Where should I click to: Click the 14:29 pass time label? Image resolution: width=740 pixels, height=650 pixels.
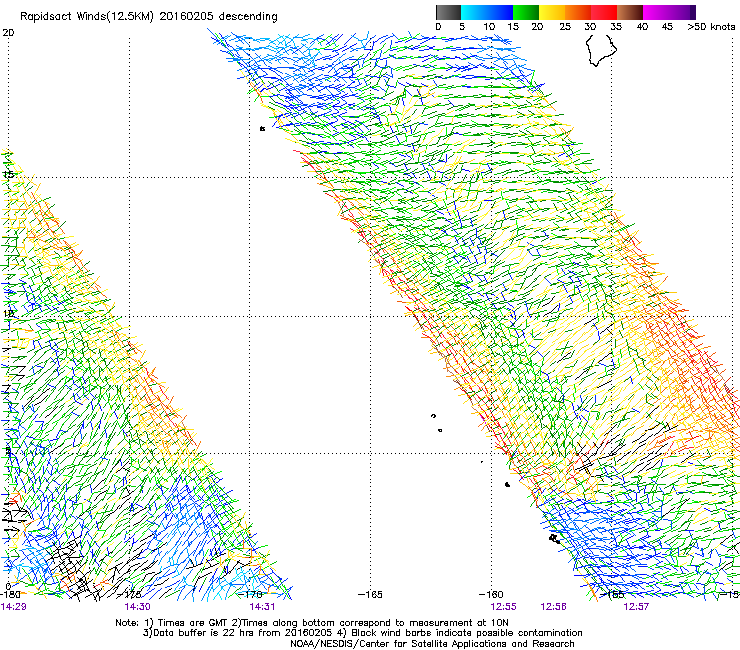[13, 606]
